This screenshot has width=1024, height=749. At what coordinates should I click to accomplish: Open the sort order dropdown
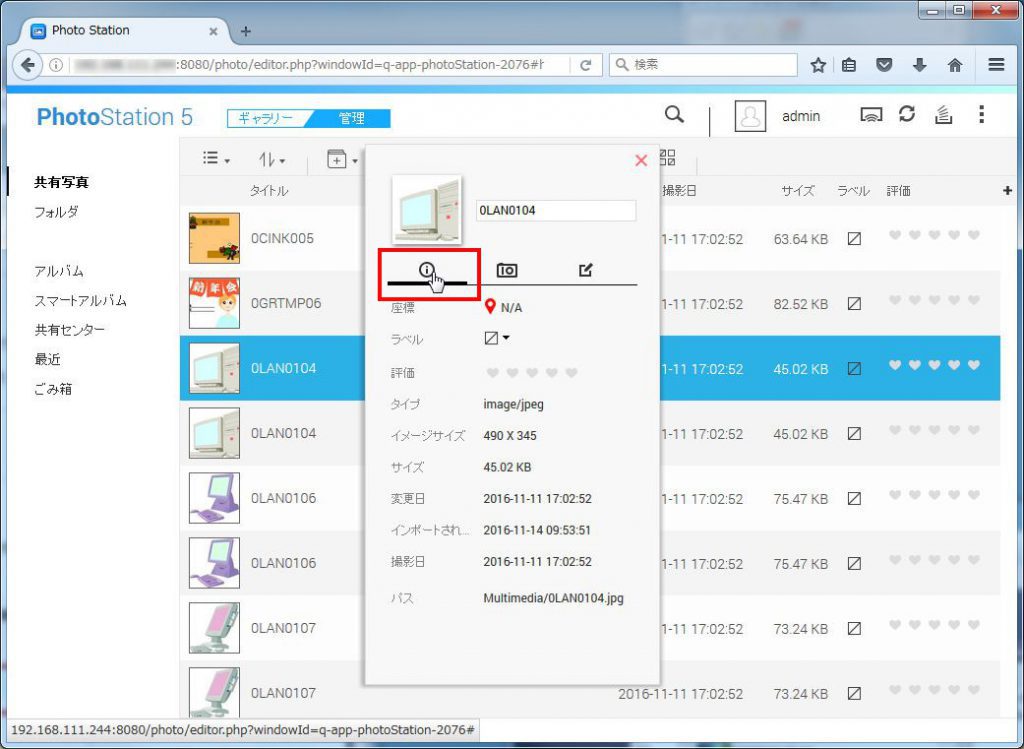tap(272, 159)
